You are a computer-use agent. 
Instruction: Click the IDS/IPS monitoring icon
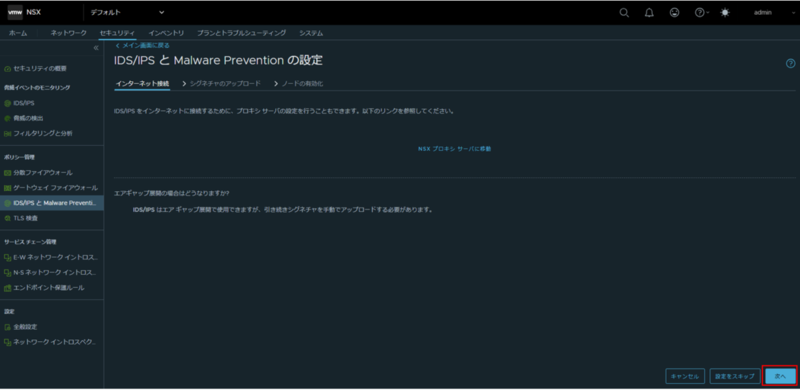point(7,103)
